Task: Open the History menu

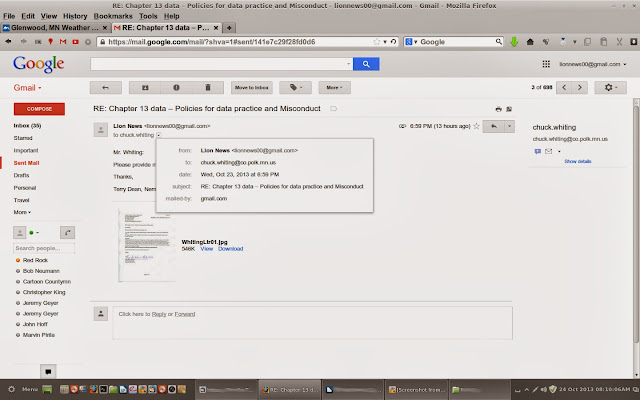Action: [75, 16]
